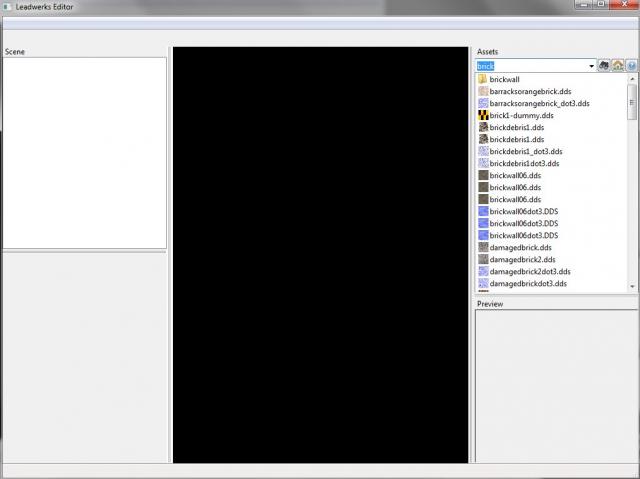Select barracksorangebrick_dot3.dds in the asset list
The width and height of the screenshot is (640, 479).
coord(539,103)
